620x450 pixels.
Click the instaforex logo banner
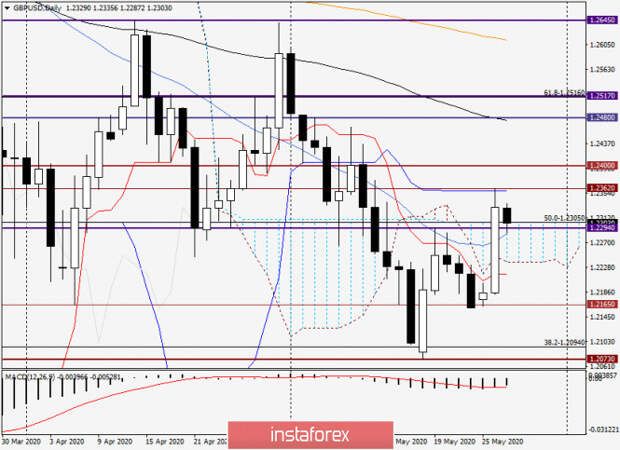point(310,435)
